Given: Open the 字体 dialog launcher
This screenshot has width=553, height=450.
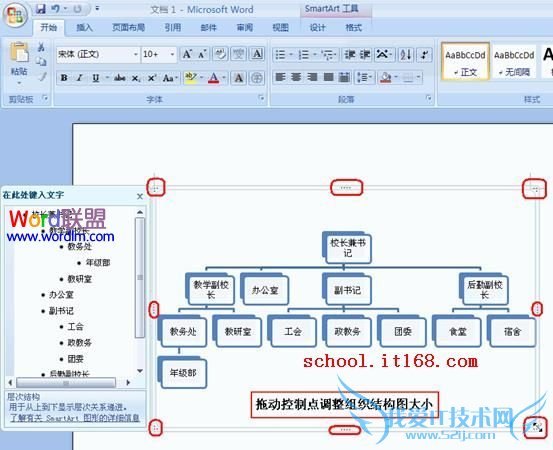Looking at the screenshot, I should (261, 98).
